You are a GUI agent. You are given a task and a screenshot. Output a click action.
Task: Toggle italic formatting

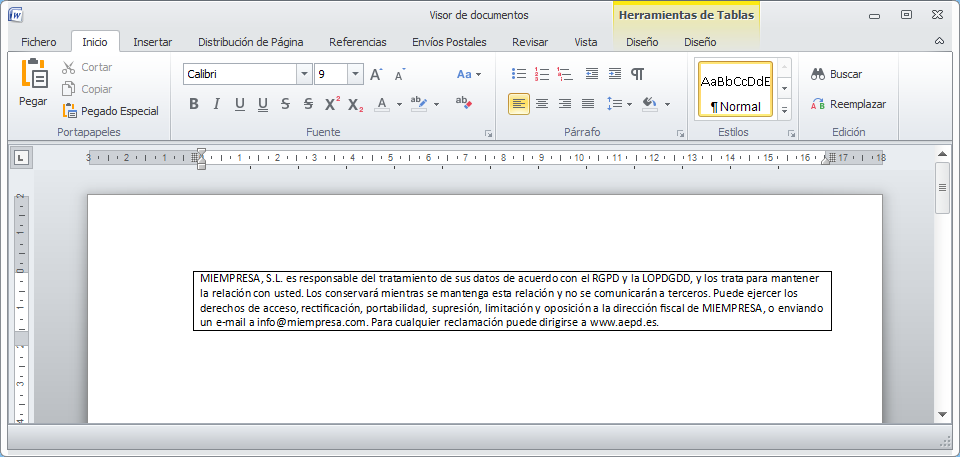click(216, 104)
